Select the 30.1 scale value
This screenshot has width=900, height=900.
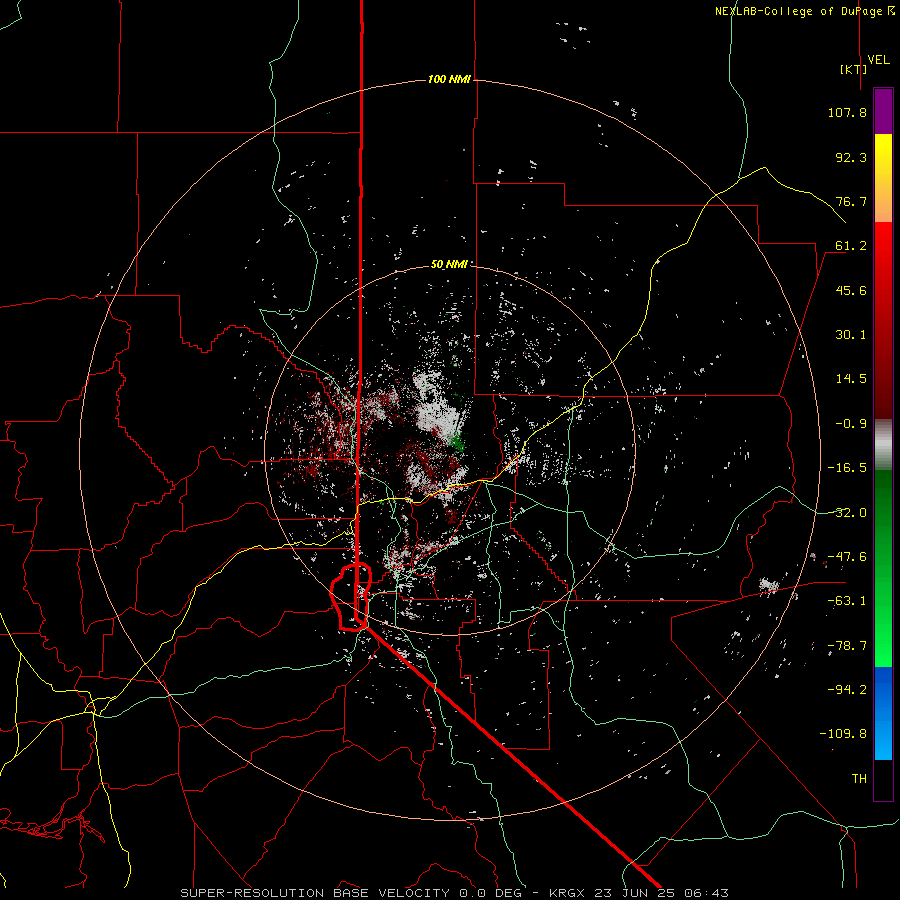[x=851, y=335]
